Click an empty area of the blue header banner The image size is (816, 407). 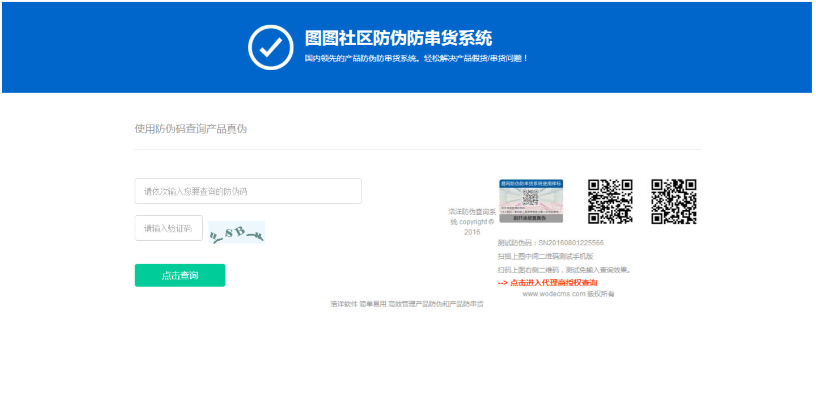(680, 46)
